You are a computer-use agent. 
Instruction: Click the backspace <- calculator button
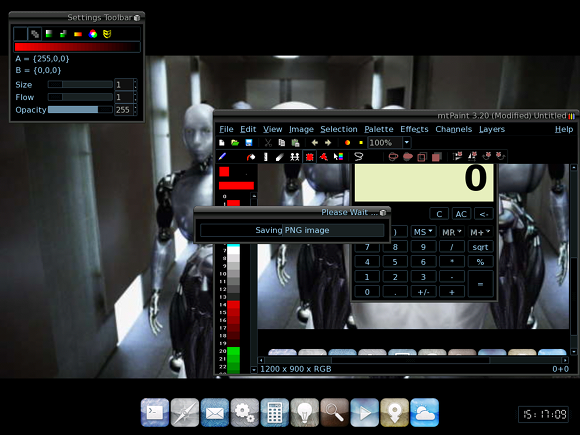click(x=483, y=214)
